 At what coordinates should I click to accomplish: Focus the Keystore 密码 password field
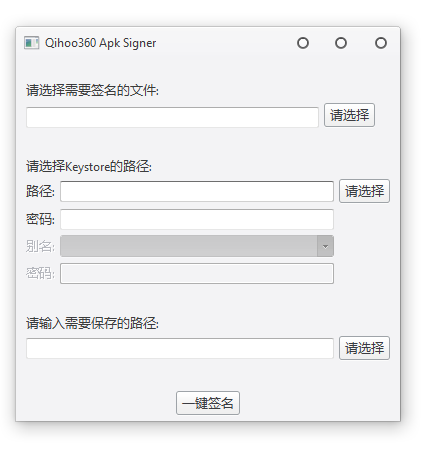point(197,219)
